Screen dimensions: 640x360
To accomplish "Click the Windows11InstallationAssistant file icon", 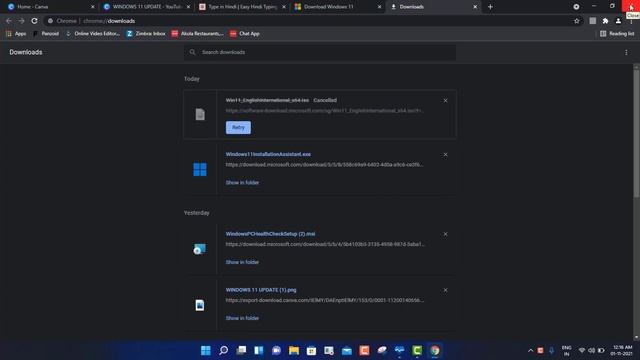I will (x=200, y=169).
